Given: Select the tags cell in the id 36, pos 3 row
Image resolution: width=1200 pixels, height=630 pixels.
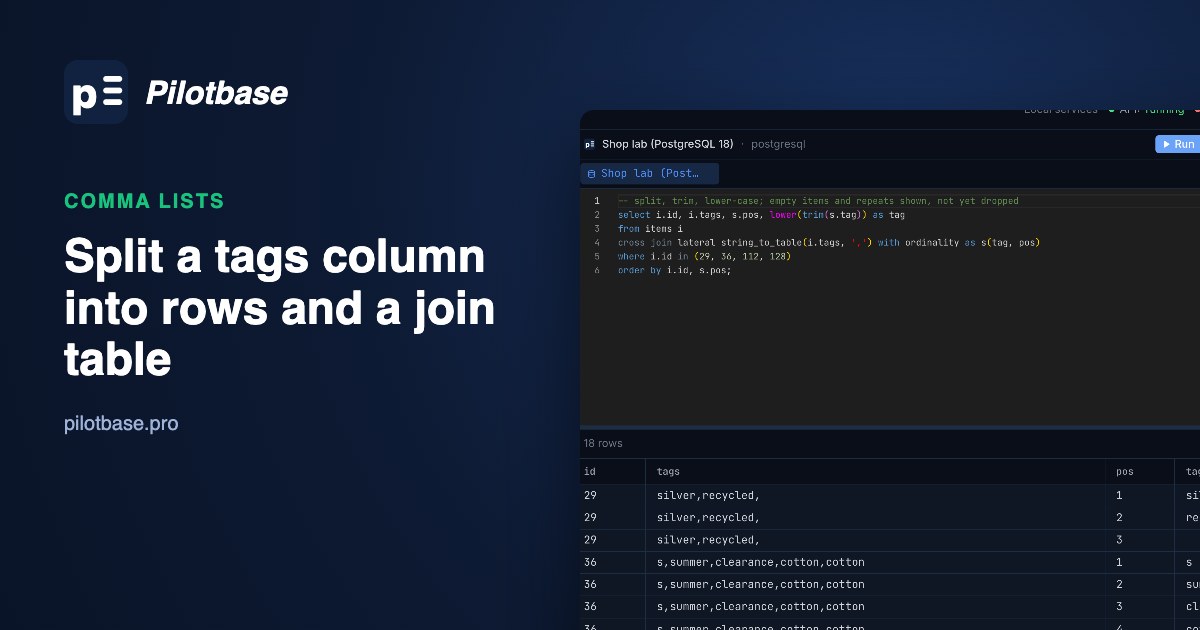Looking at the screenshot, I should point(876,606).
